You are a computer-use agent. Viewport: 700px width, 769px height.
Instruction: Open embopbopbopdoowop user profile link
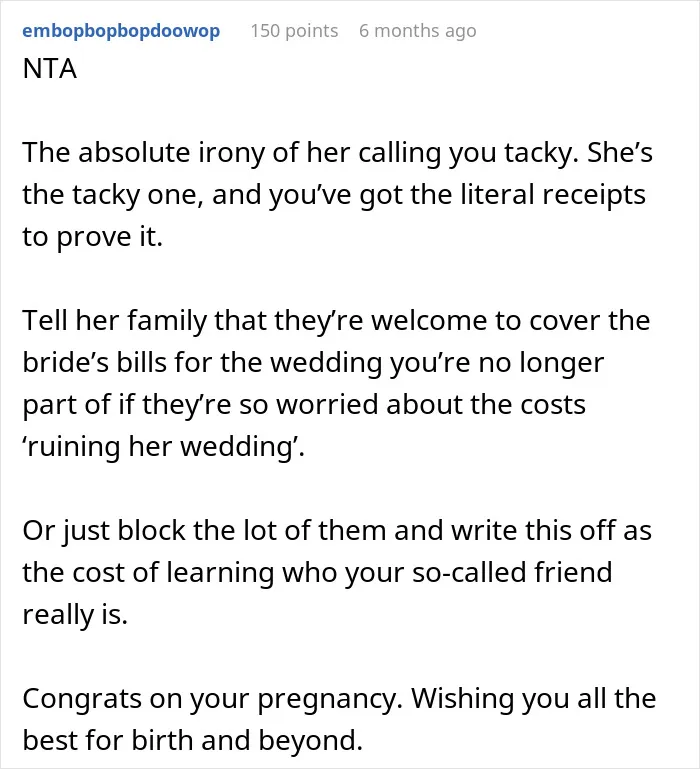pyautogui.click(x=121, y=31)
